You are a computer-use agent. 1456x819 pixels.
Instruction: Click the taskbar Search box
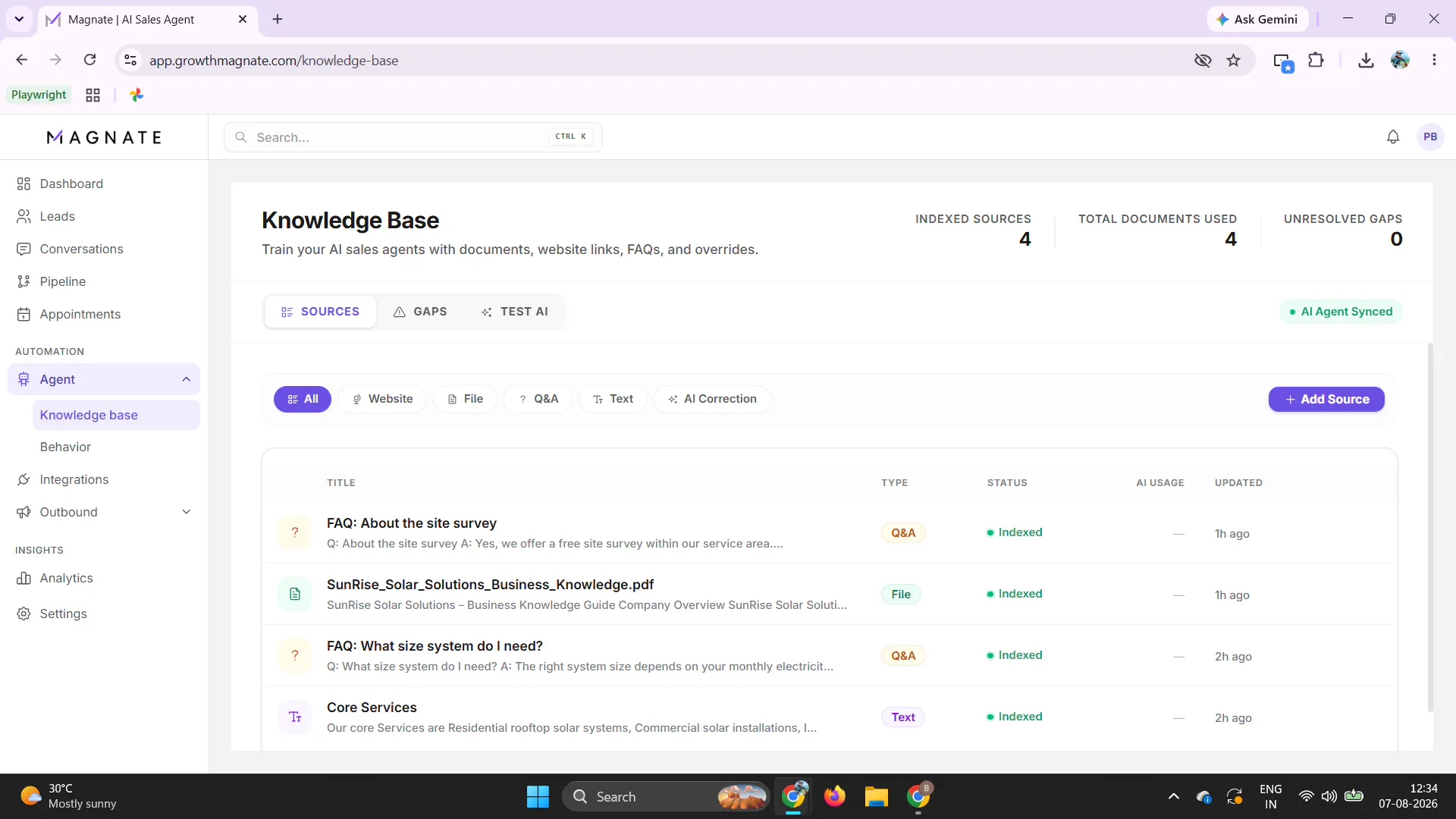coord(666,796)
